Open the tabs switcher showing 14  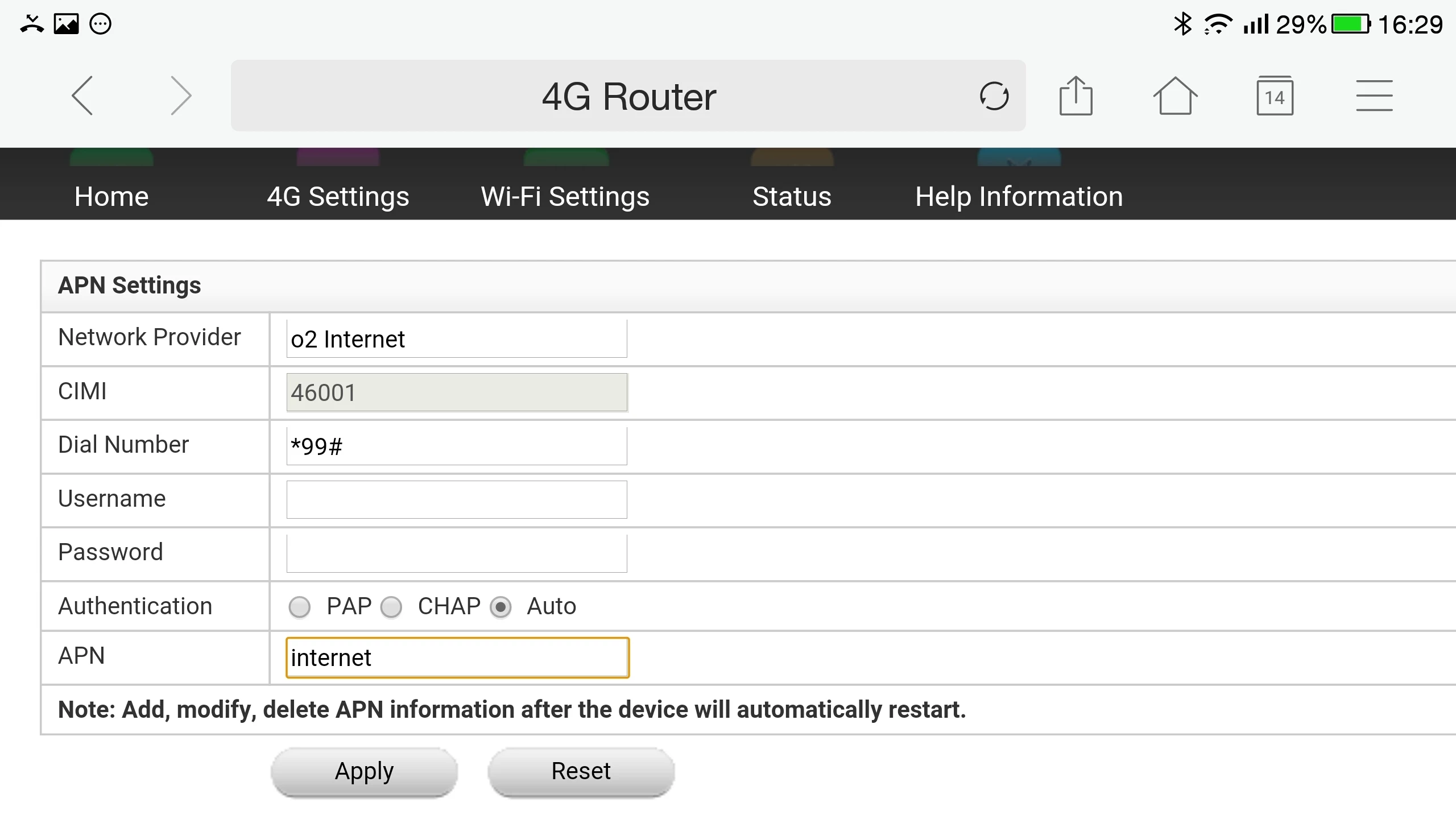click(x=1275, y=96)
